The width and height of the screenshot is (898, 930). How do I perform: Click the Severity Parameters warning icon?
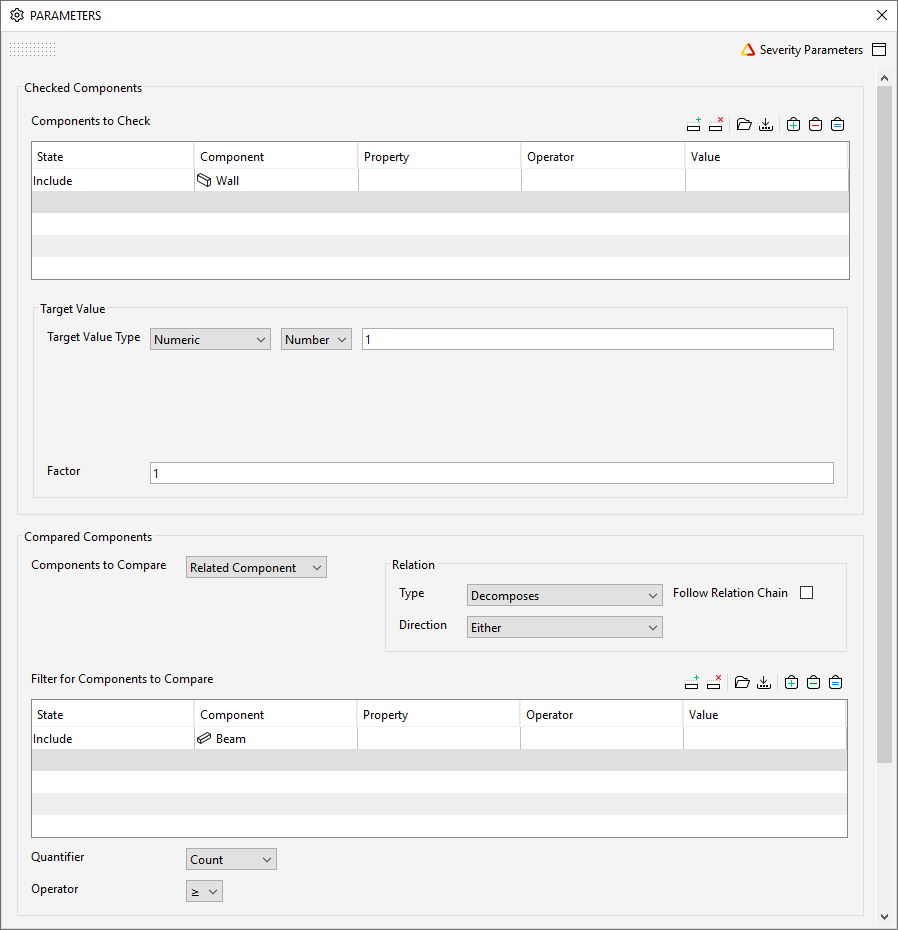pos(748,50)
